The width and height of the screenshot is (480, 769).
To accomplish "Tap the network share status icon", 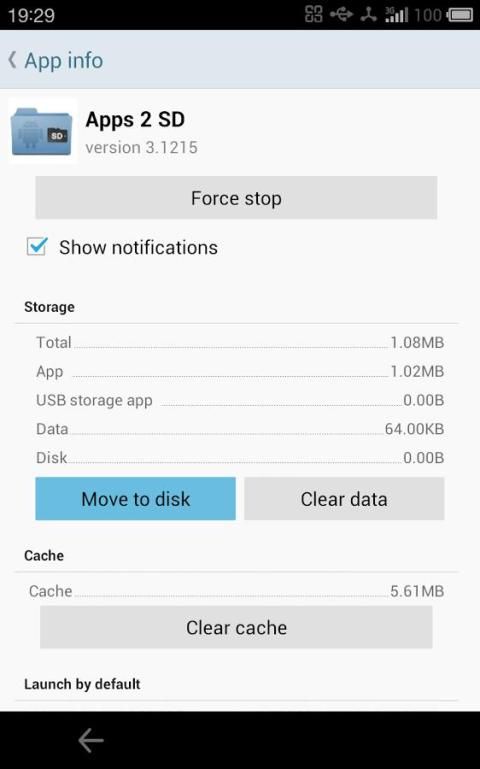I will 369,14.
